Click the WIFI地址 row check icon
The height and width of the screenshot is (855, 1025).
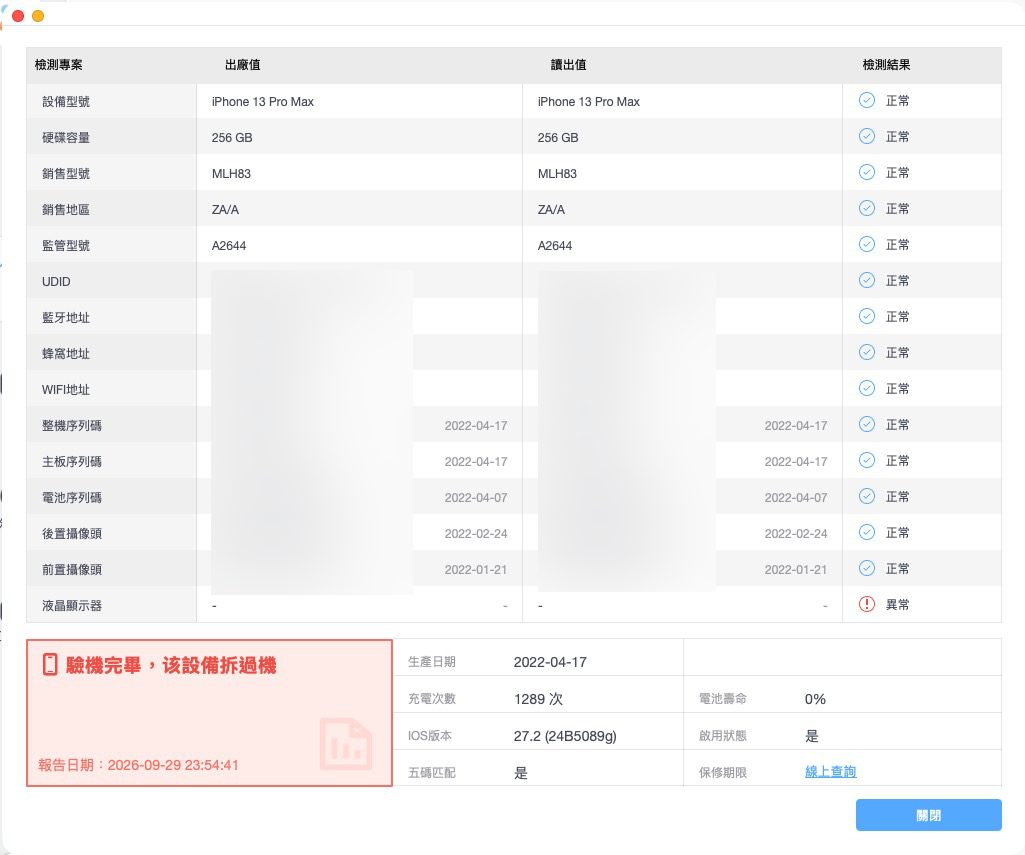(866, 388)
